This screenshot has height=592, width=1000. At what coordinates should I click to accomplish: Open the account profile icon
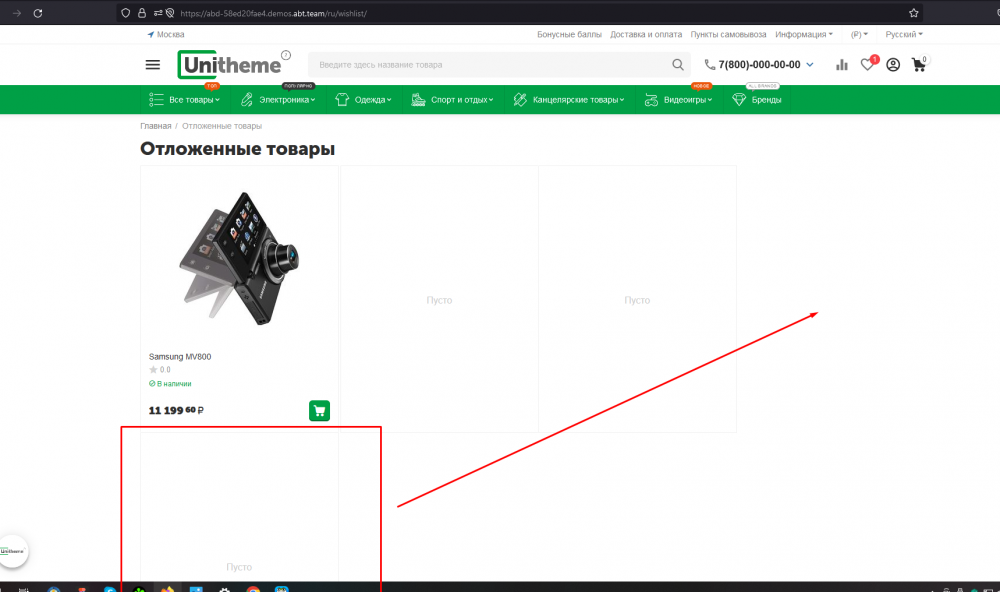pyautogui.click(x=892, y=64)
